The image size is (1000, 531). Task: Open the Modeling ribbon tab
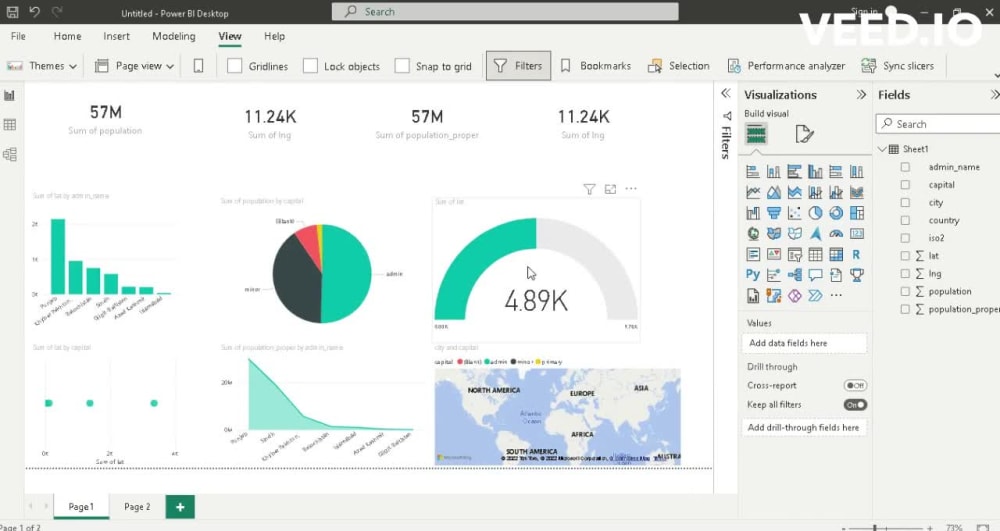[x=173, y=36]
